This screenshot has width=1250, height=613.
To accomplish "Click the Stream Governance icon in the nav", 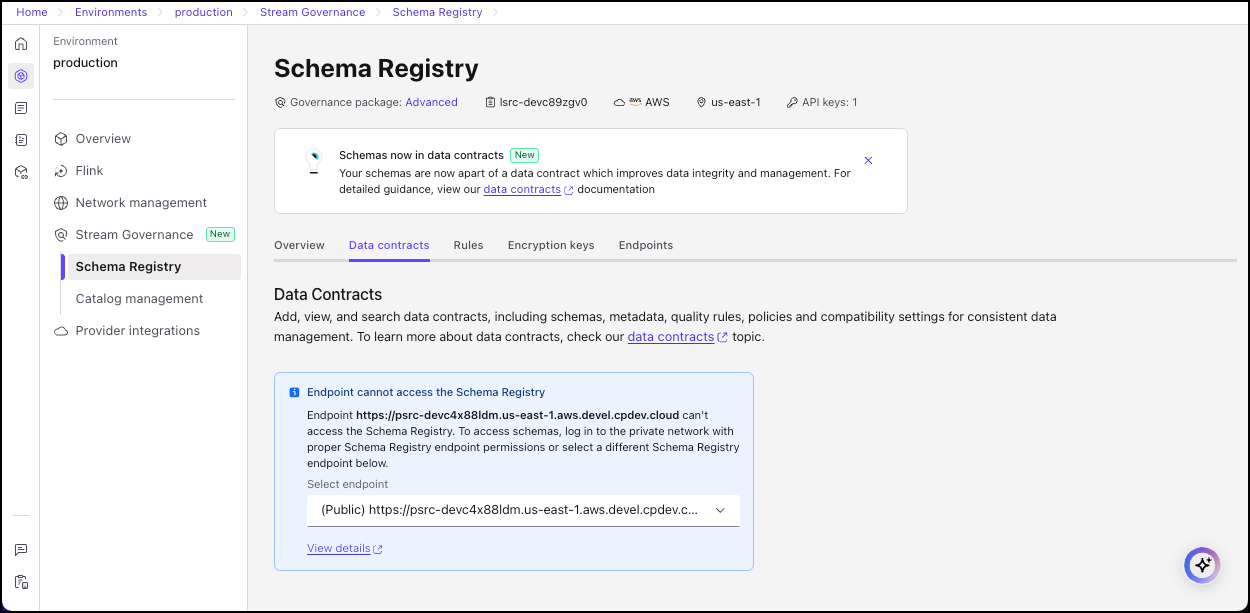I will pos(61,234).
